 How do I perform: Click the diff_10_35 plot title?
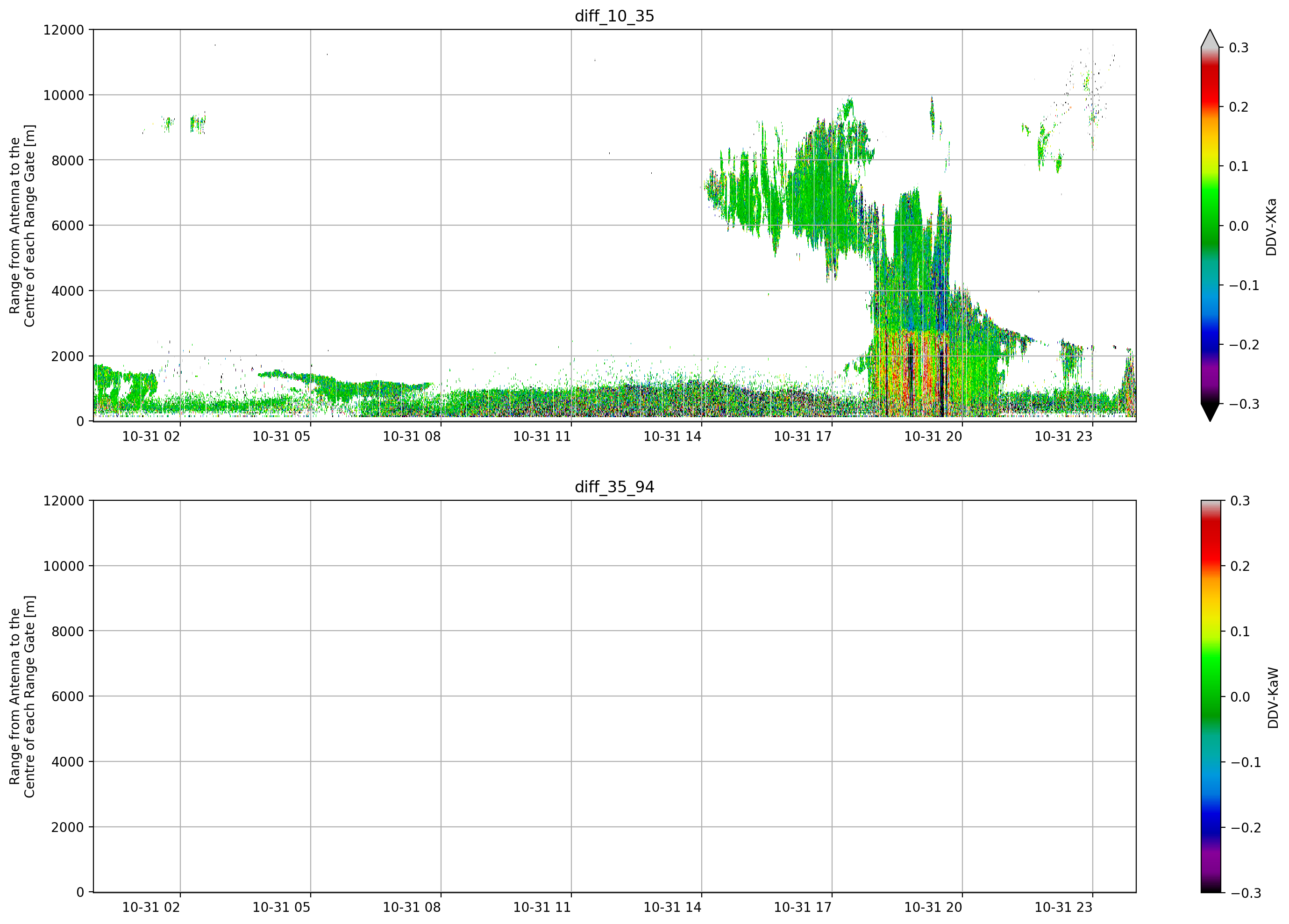tap(614, 16)
